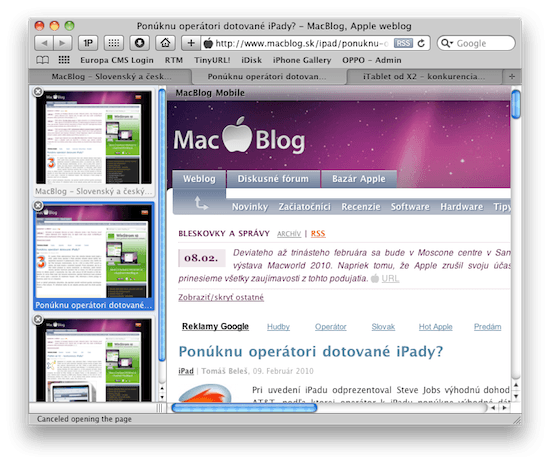Open the Hudby ad link
Image resolution: width=550 pixels, height=464 pixels.
[278, 327]
